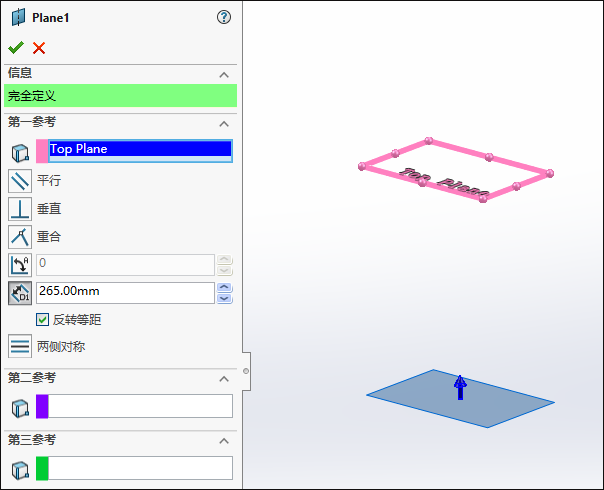Click the purple second reference color swatch
604x490 pixels.
tap(42, 406)
